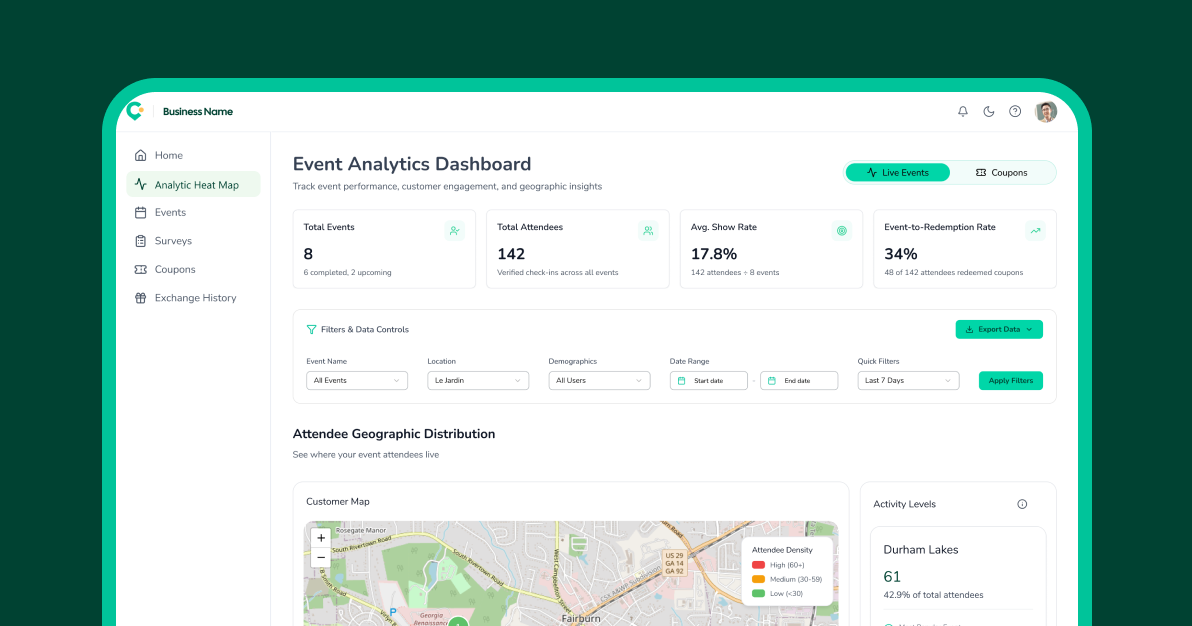Open notifications bell icon
This screenshot has height=626, width=1192.
[x=962, y=111]
